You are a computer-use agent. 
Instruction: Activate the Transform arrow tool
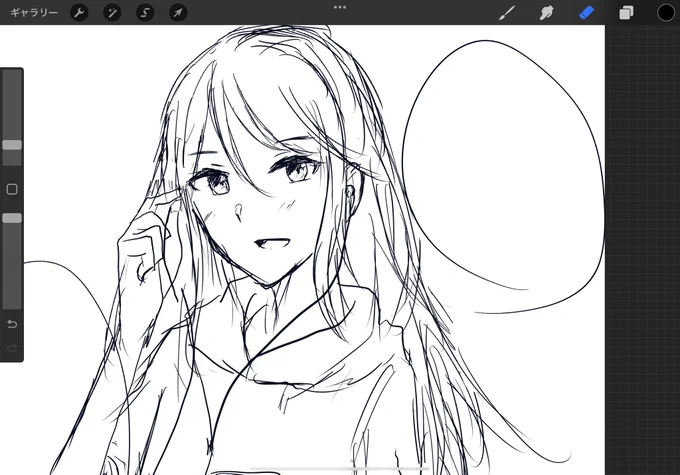[x=178, y=13]
